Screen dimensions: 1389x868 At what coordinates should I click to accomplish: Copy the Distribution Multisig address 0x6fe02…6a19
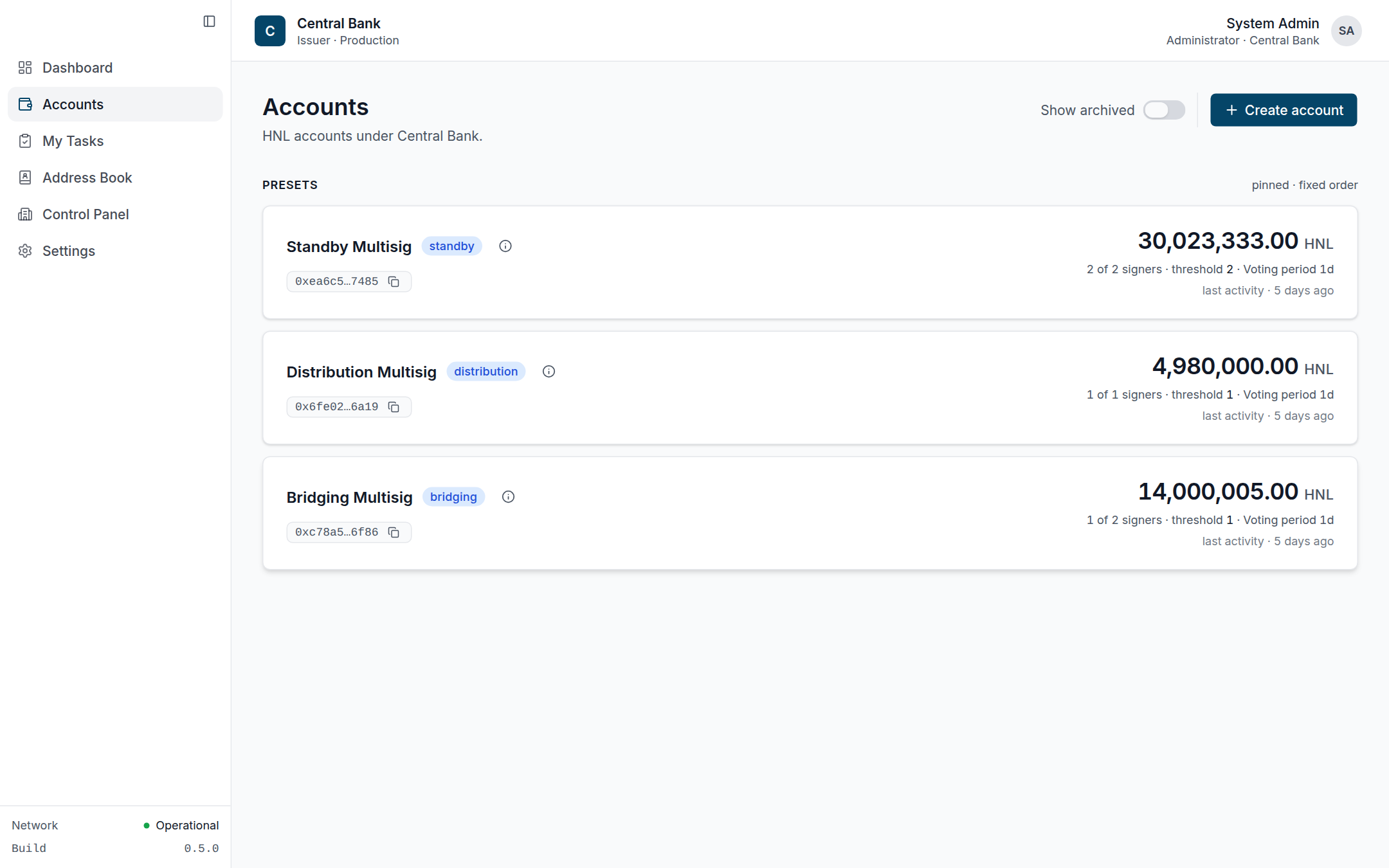point(394,407)
